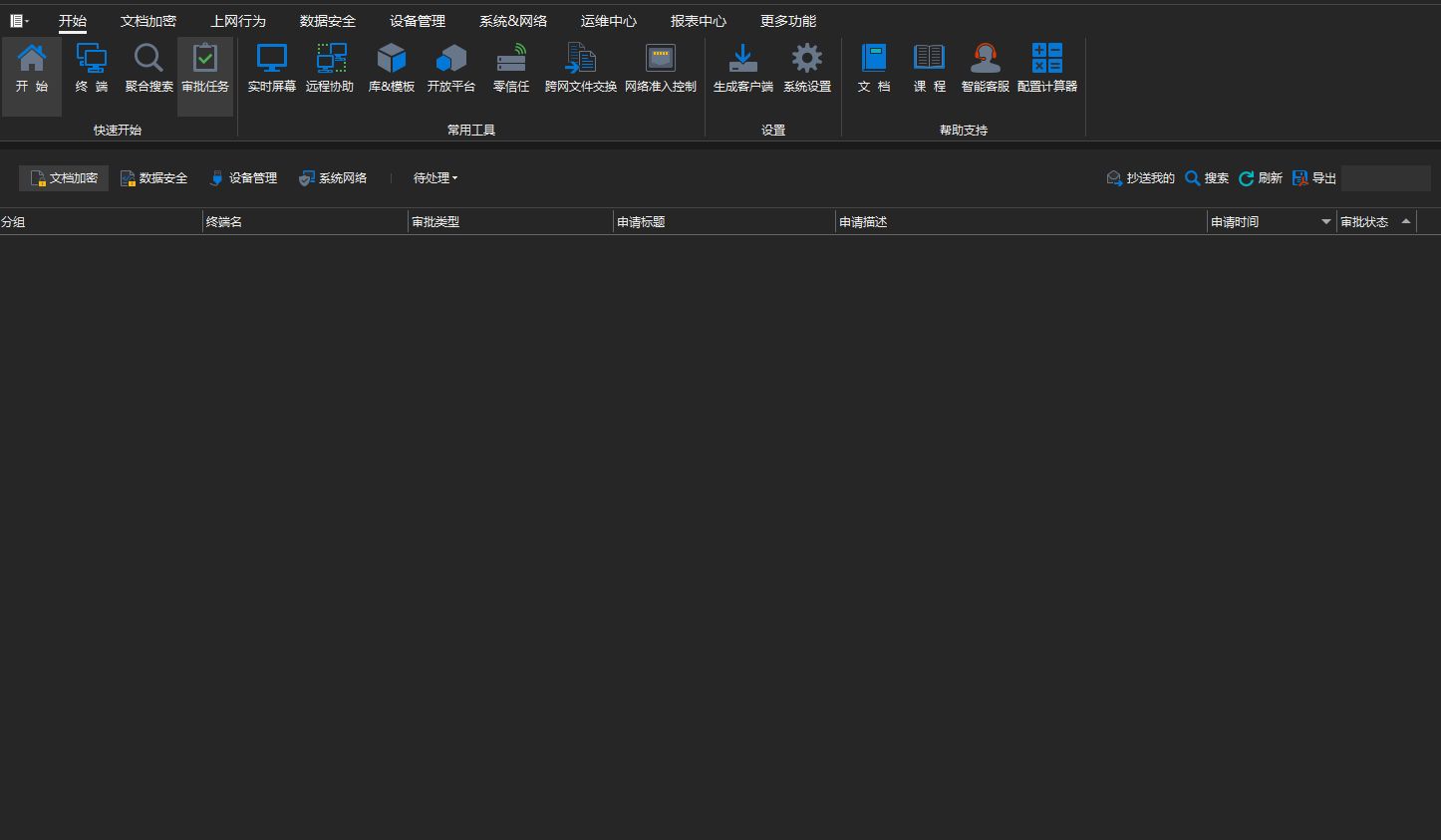1441x840 pixels.
Task: Sort by the 申请标题 column header
Action: point(723,221)
